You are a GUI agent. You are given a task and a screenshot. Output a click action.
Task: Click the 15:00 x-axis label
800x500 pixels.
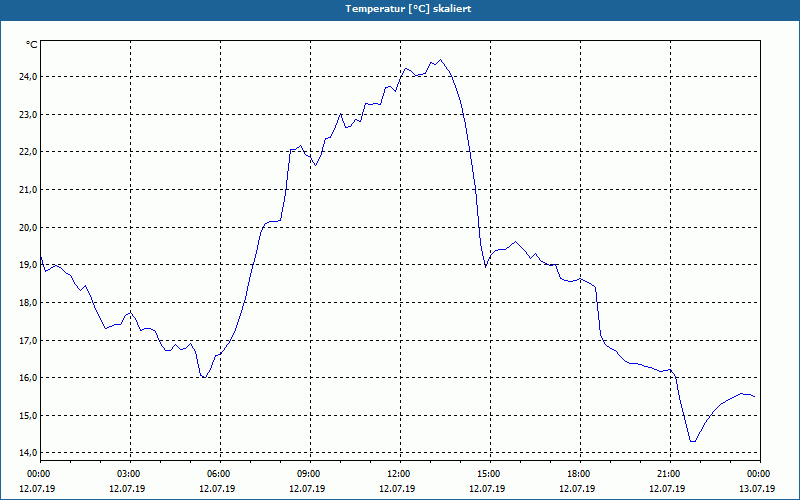[x=490, y=474]
